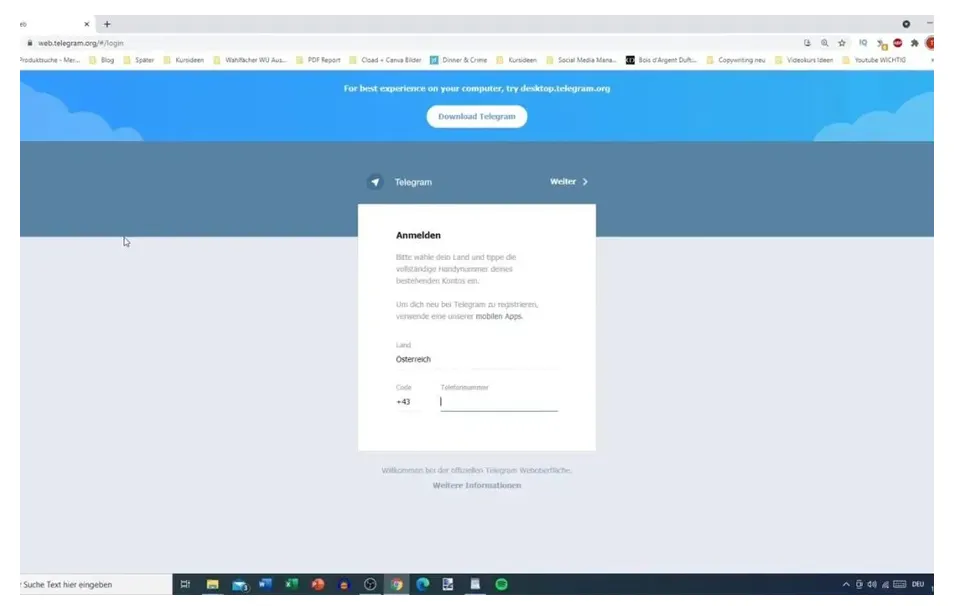Open the Produktsuche bookmark
Screen dimensions: 954x606
[x=50, y=60]
